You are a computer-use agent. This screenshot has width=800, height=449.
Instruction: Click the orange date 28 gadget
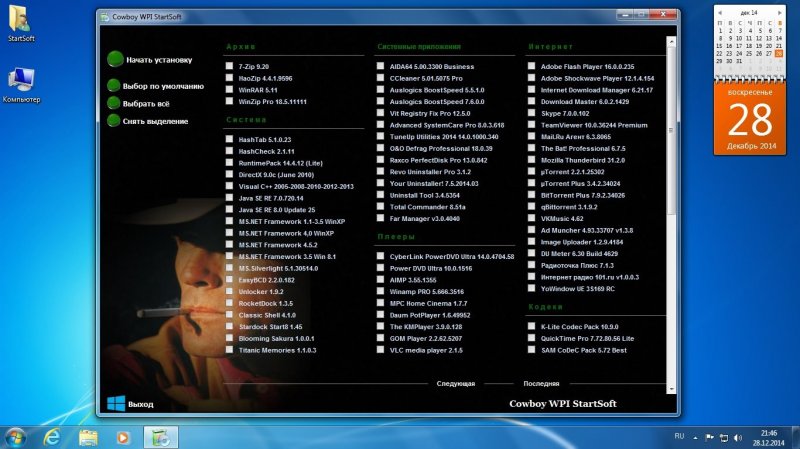click(x=749, y=119)
